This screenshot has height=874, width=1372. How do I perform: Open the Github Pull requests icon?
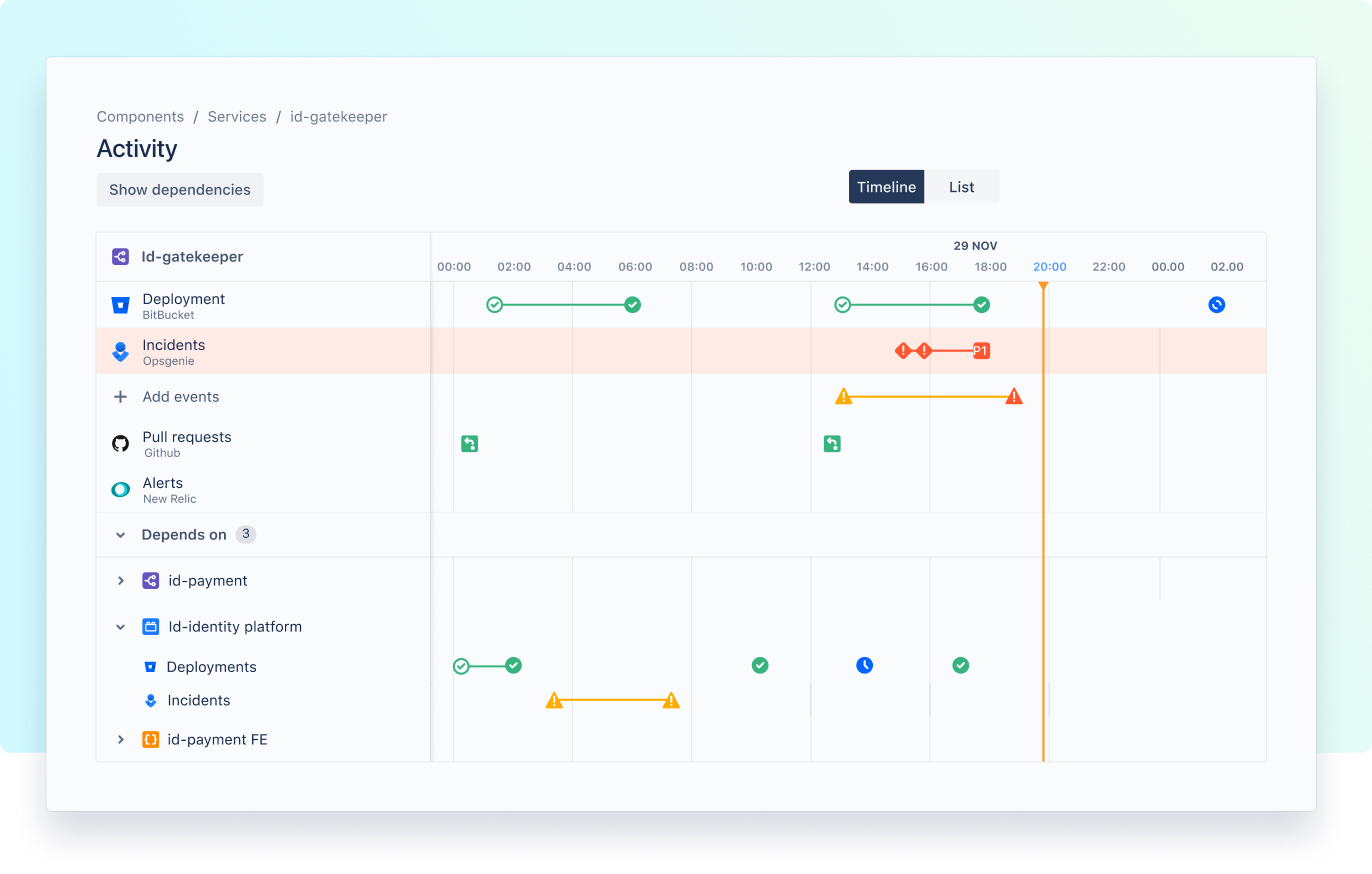[x=120, y=443]
